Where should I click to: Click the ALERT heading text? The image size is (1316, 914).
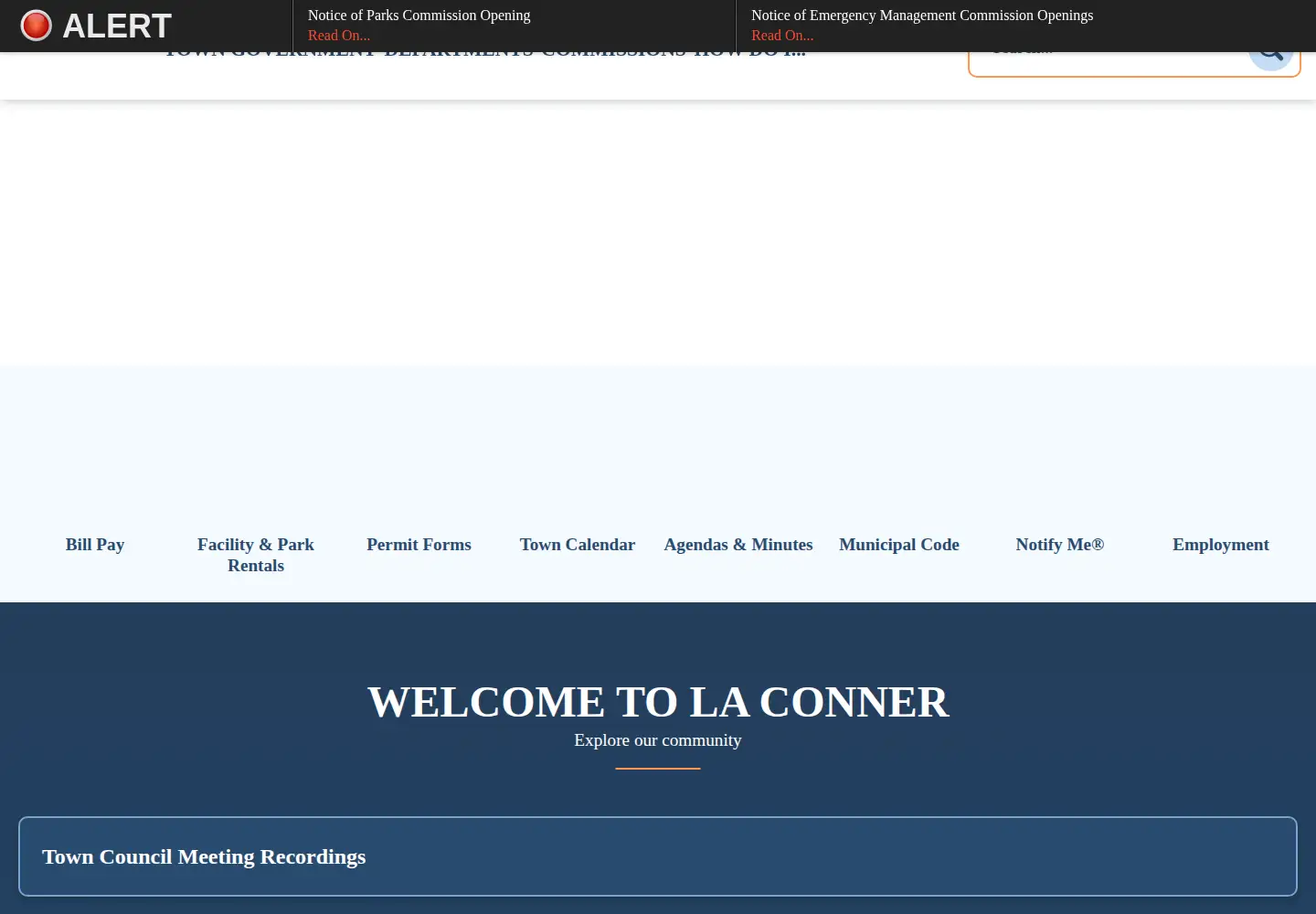pos(117,26)
